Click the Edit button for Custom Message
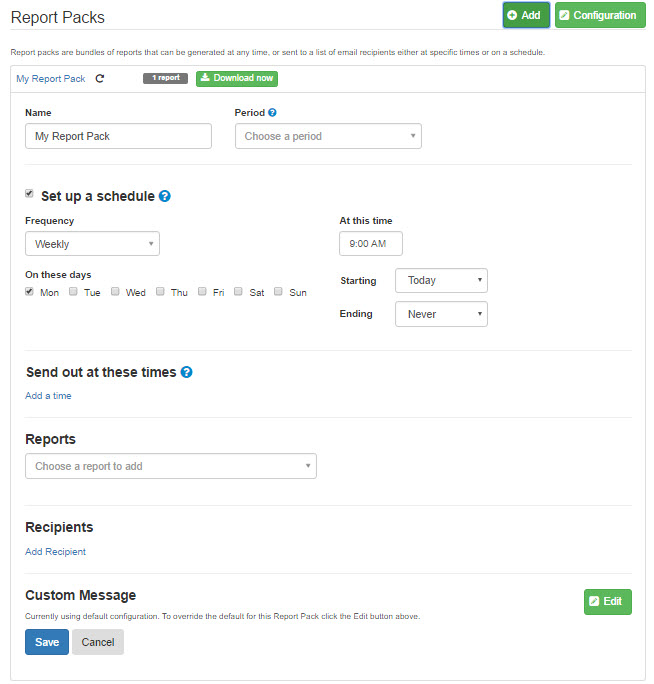 [607, 602]
